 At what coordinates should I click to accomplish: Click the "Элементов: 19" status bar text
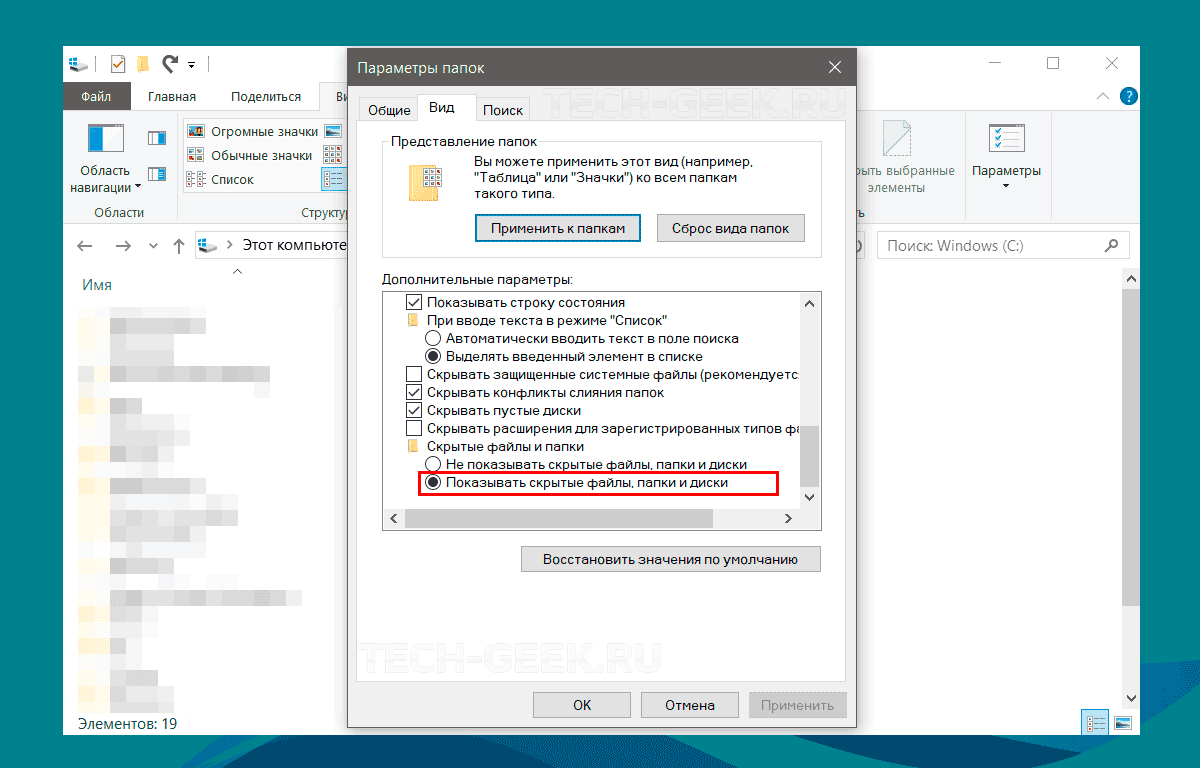click(x=127, y=723)
